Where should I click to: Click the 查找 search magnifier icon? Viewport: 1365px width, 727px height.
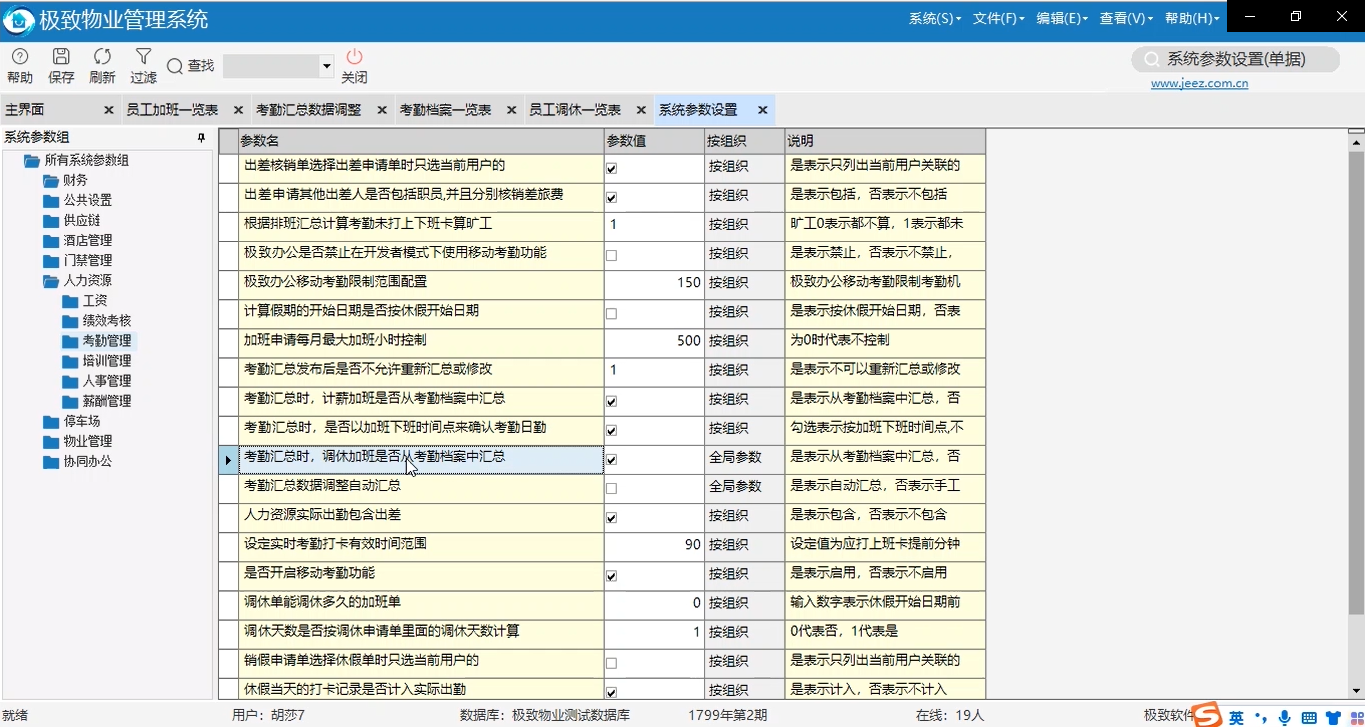coord(175,66)
